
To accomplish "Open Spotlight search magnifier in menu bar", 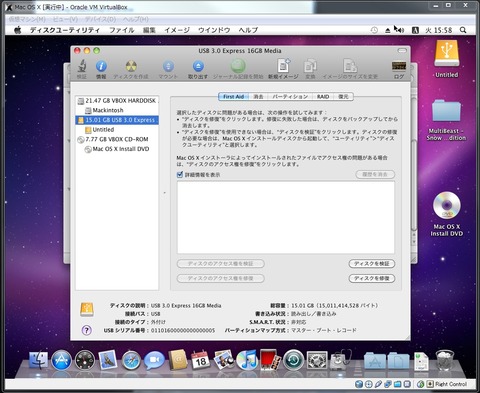I will click(463, 30).
